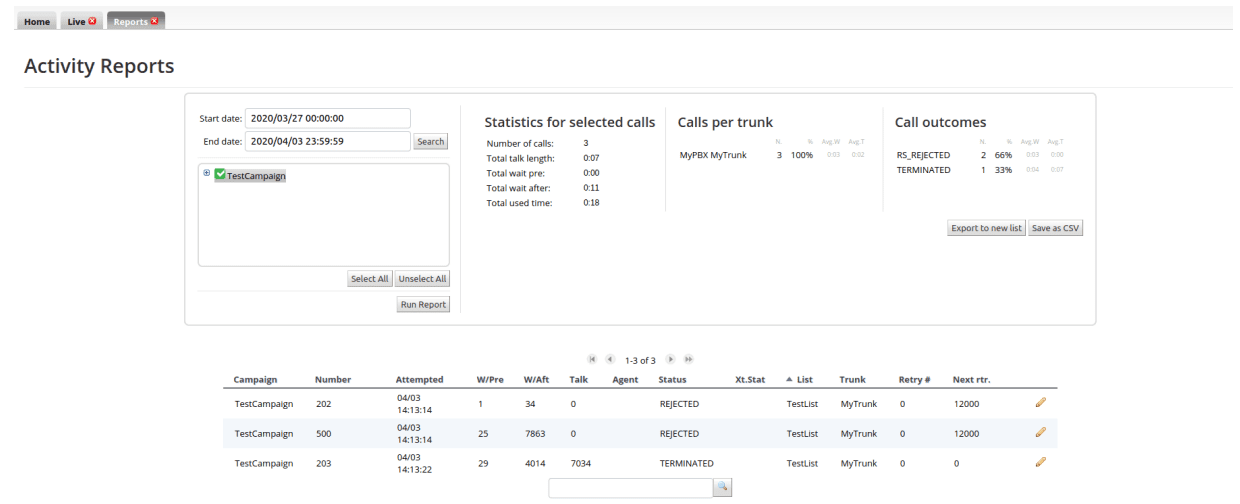Screen dimensions: 1240x504
Task: Go to previous page of results
Action: [610, 359]
